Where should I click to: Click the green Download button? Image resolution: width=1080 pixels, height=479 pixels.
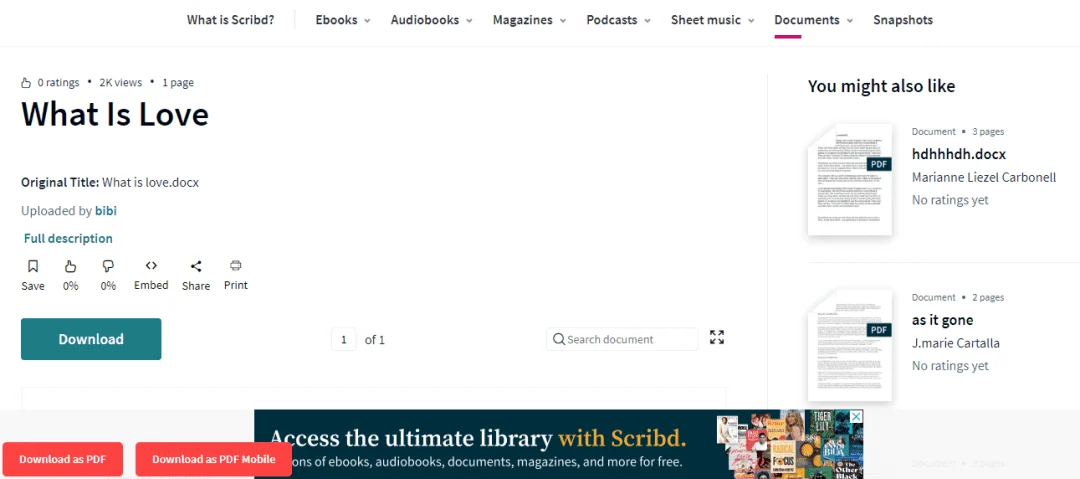(91, 339)
